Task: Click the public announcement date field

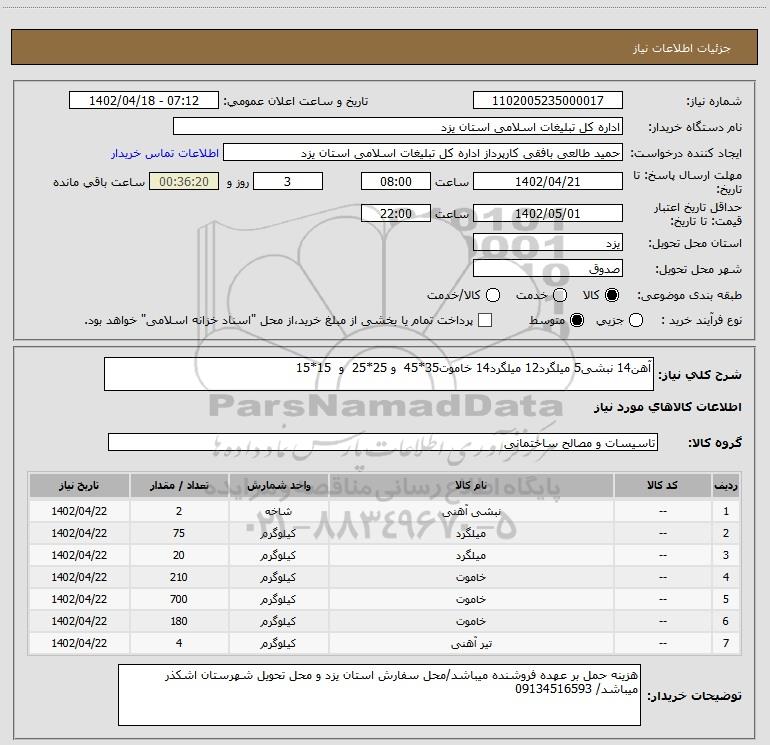Action: pos(144,100)
